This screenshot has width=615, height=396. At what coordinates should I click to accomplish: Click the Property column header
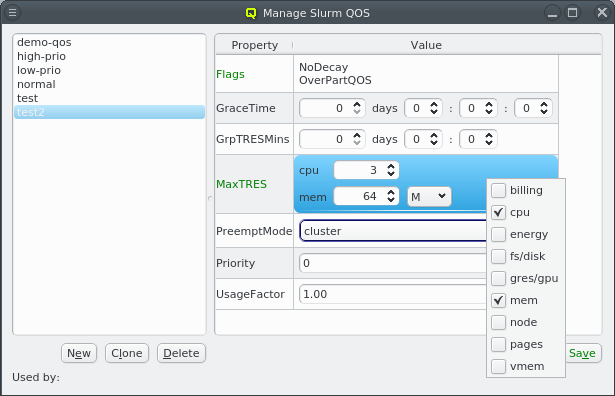click(254, 45)
